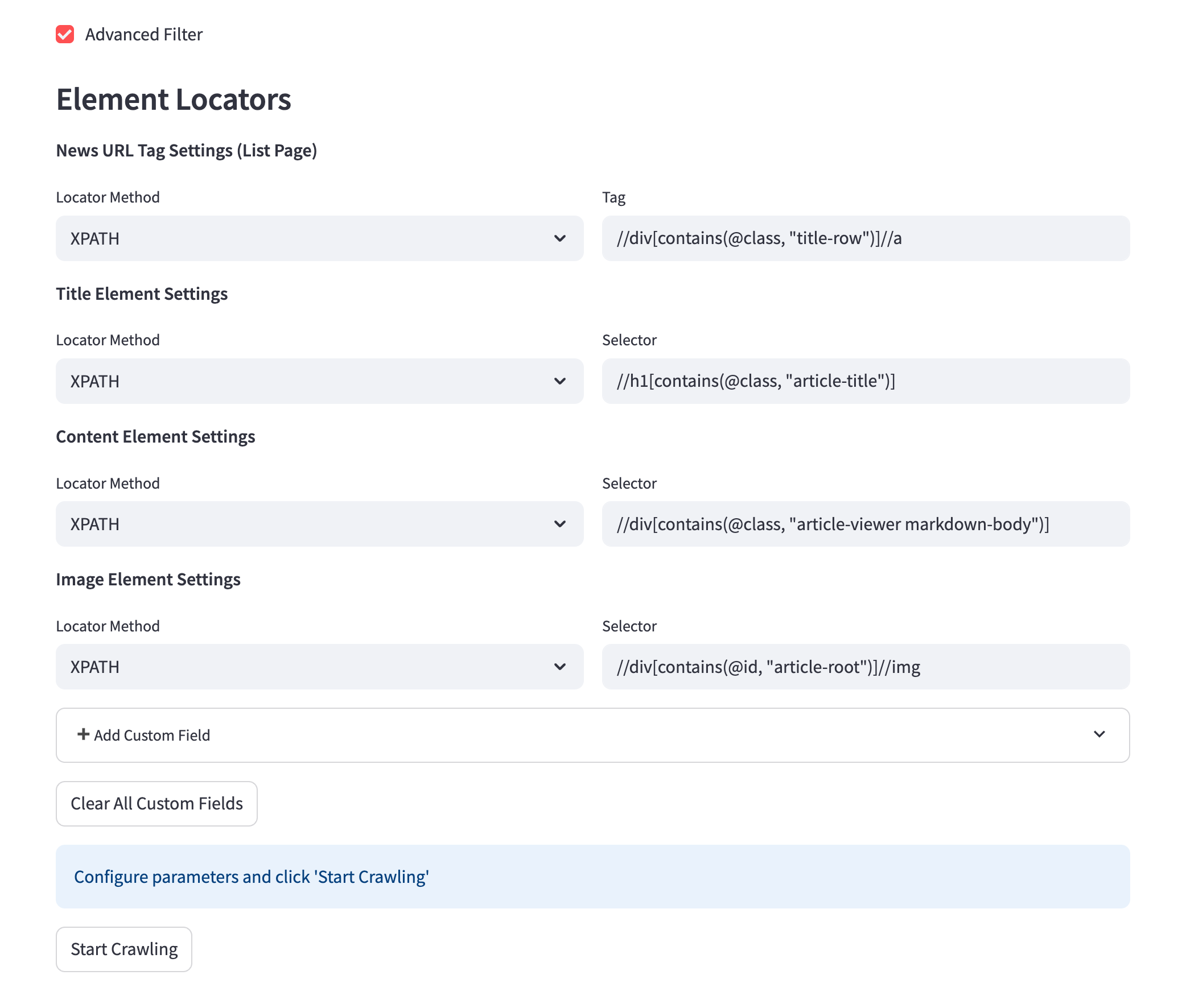Image resolution: width=1178 pixels, height=1008 pixels.
Task: Click chevron arrow in Image locator dropdown
Action: (560, 667)
